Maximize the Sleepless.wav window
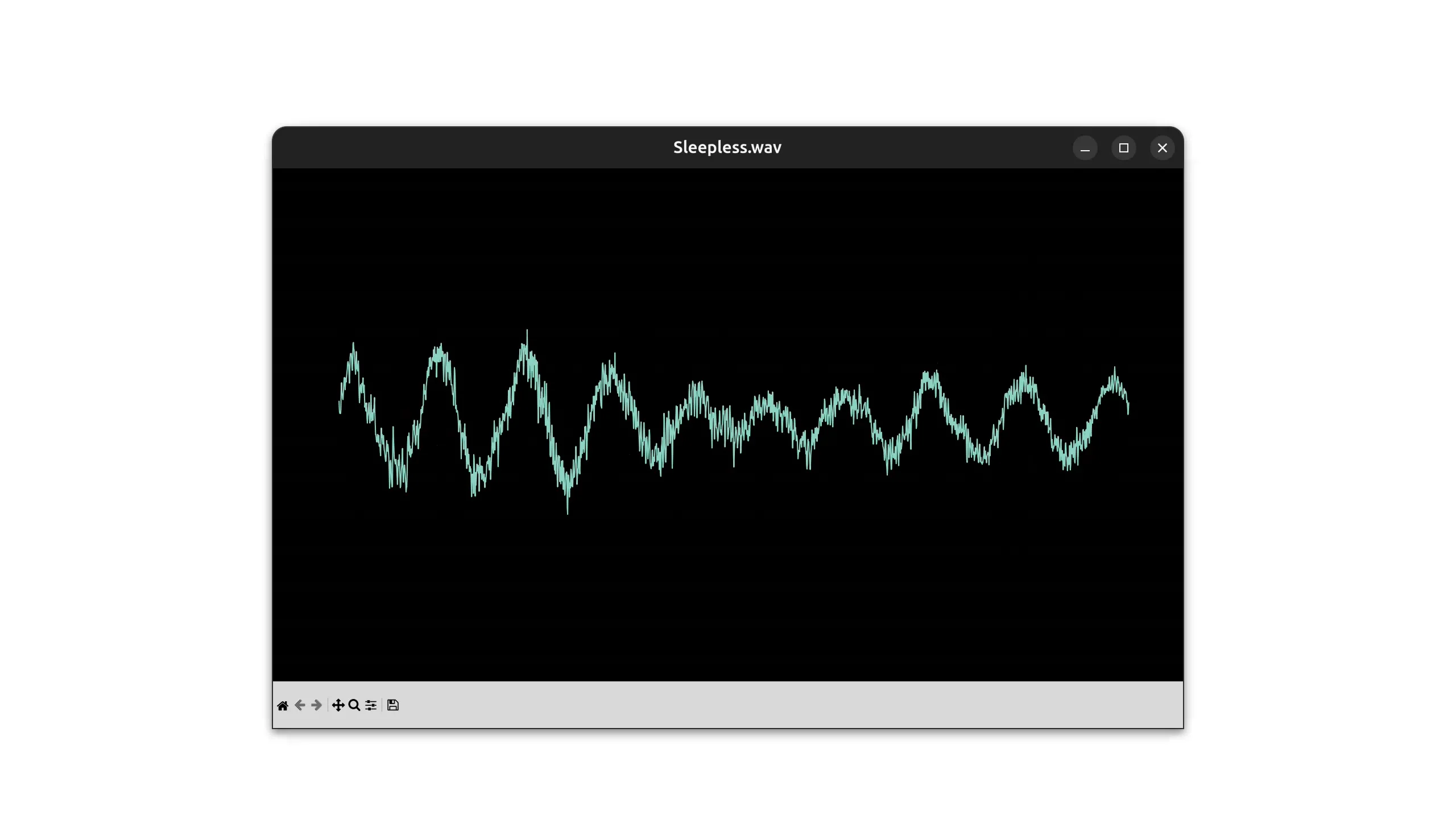The image size is (1456, 819). [1124, 148]
